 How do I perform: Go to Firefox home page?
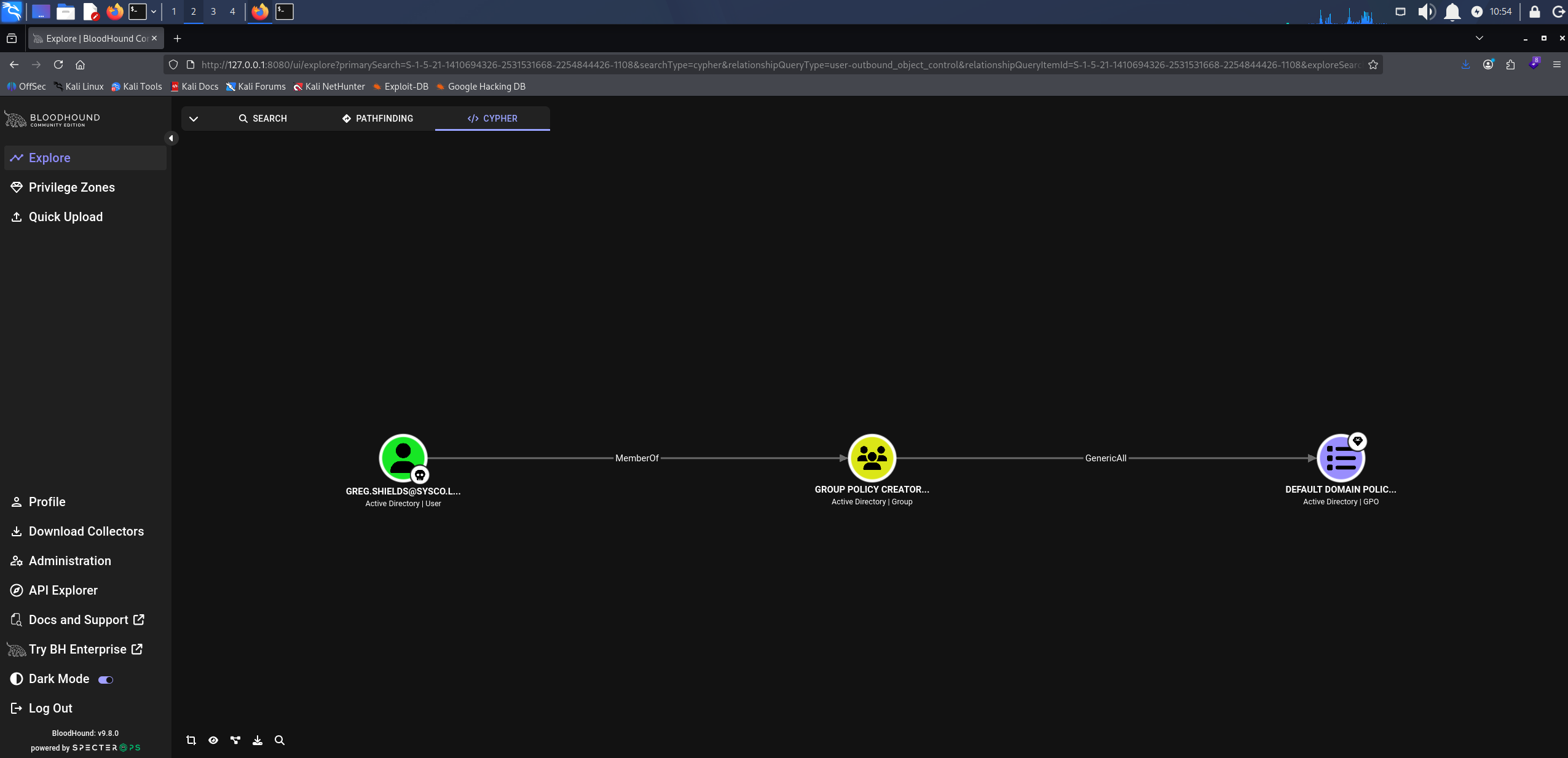[80, 64]
